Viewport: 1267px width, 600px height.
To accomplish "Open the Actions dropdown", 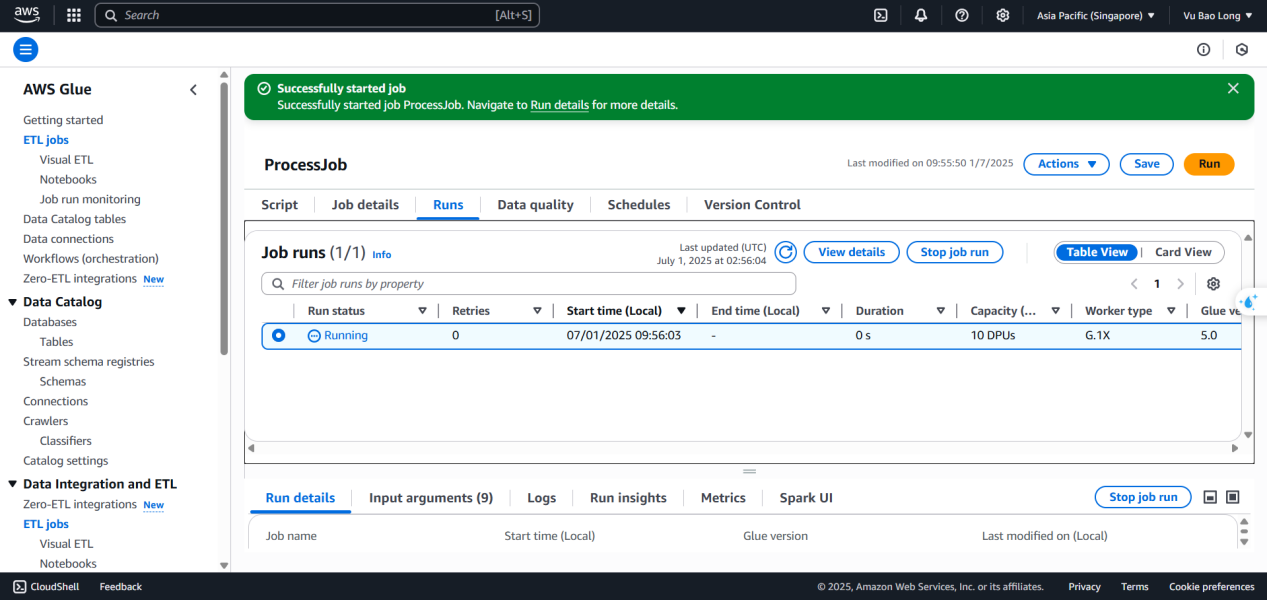I will (x=1066, y=164).
